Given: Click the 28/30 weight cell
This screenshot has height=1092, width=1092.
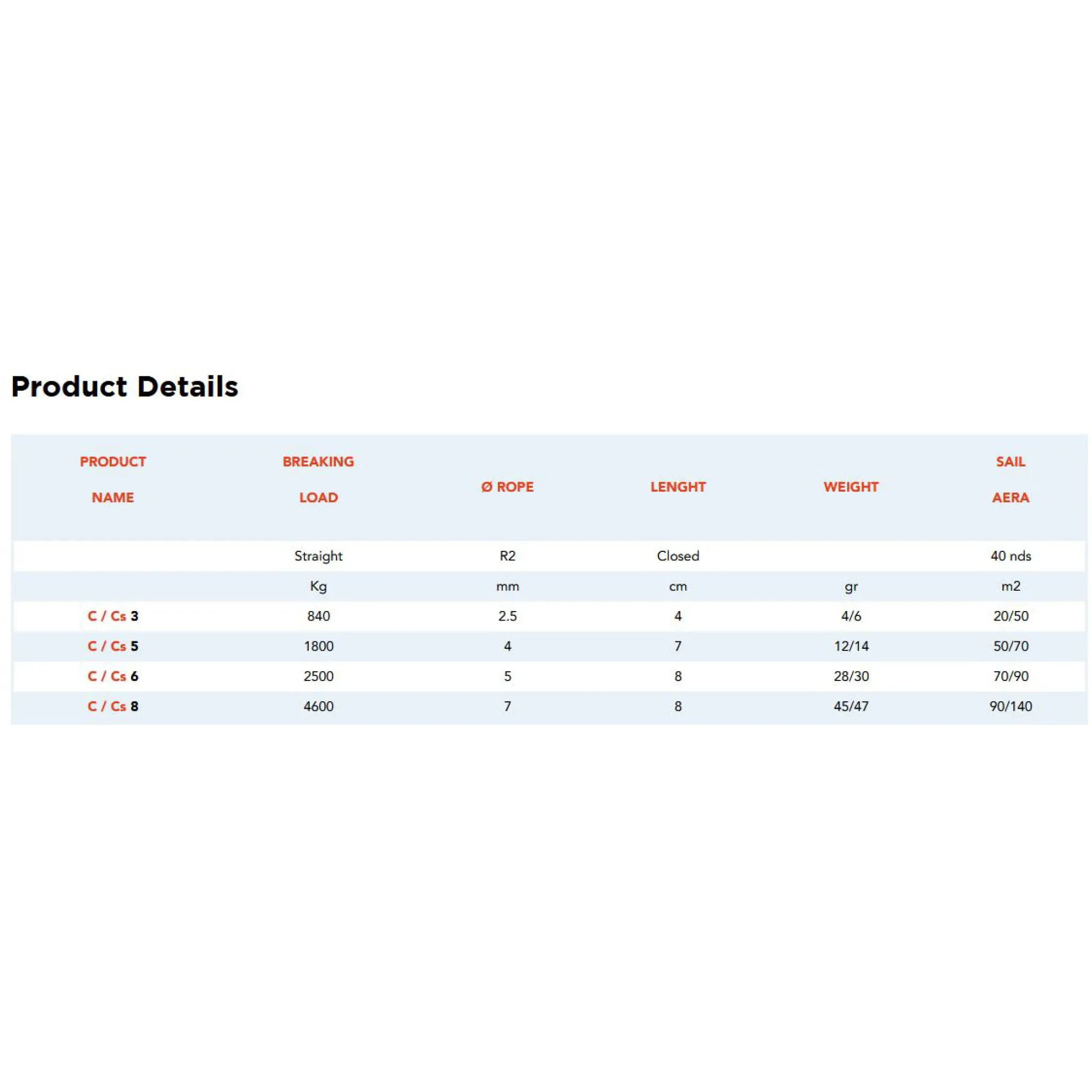Looking at the screenshot, I should pyautogui.click(x=850, y=676).
